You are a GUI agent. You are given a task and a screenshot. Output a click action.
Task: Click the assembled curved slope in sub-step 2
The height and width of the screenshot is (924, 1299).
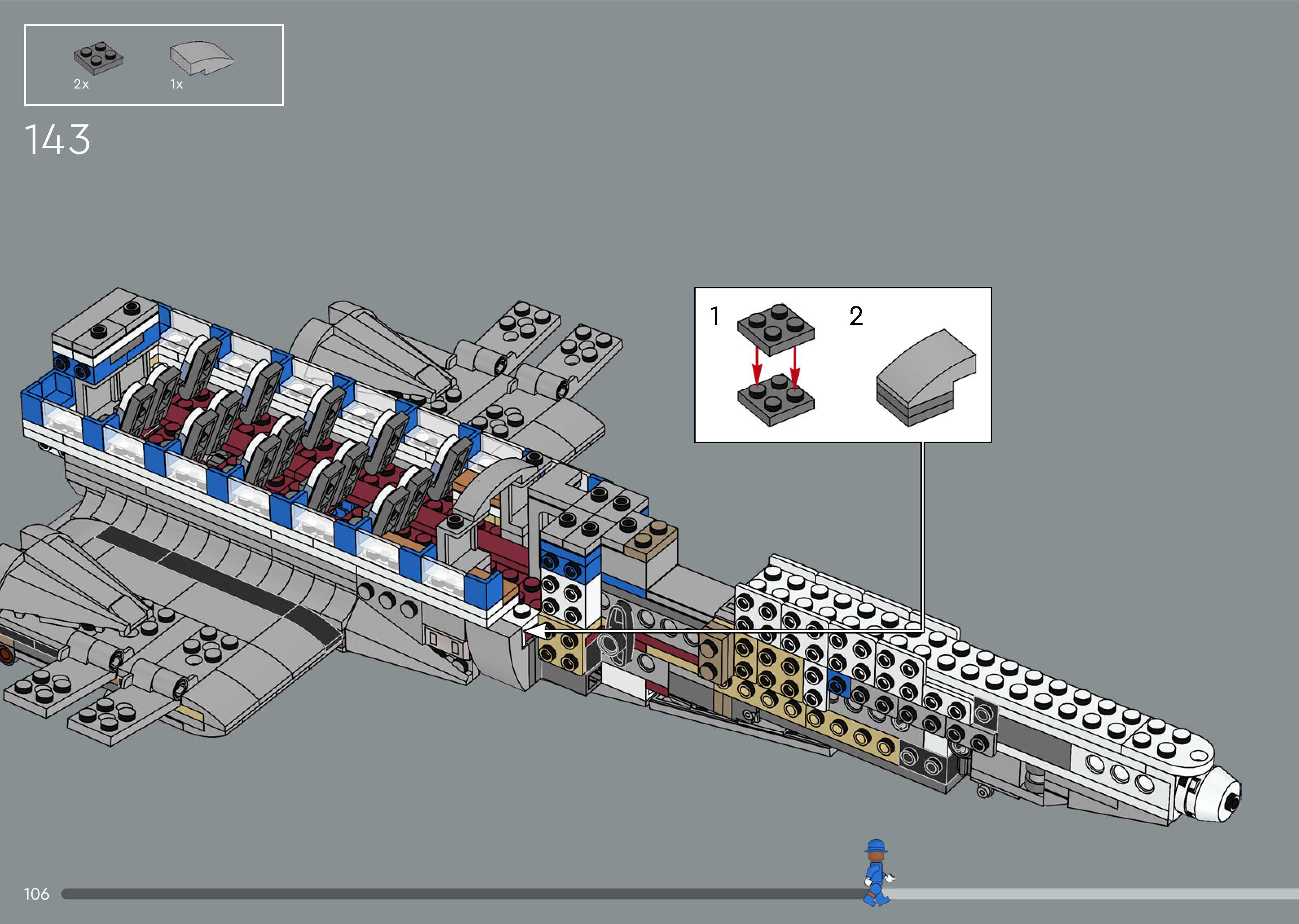pos(926,377)
